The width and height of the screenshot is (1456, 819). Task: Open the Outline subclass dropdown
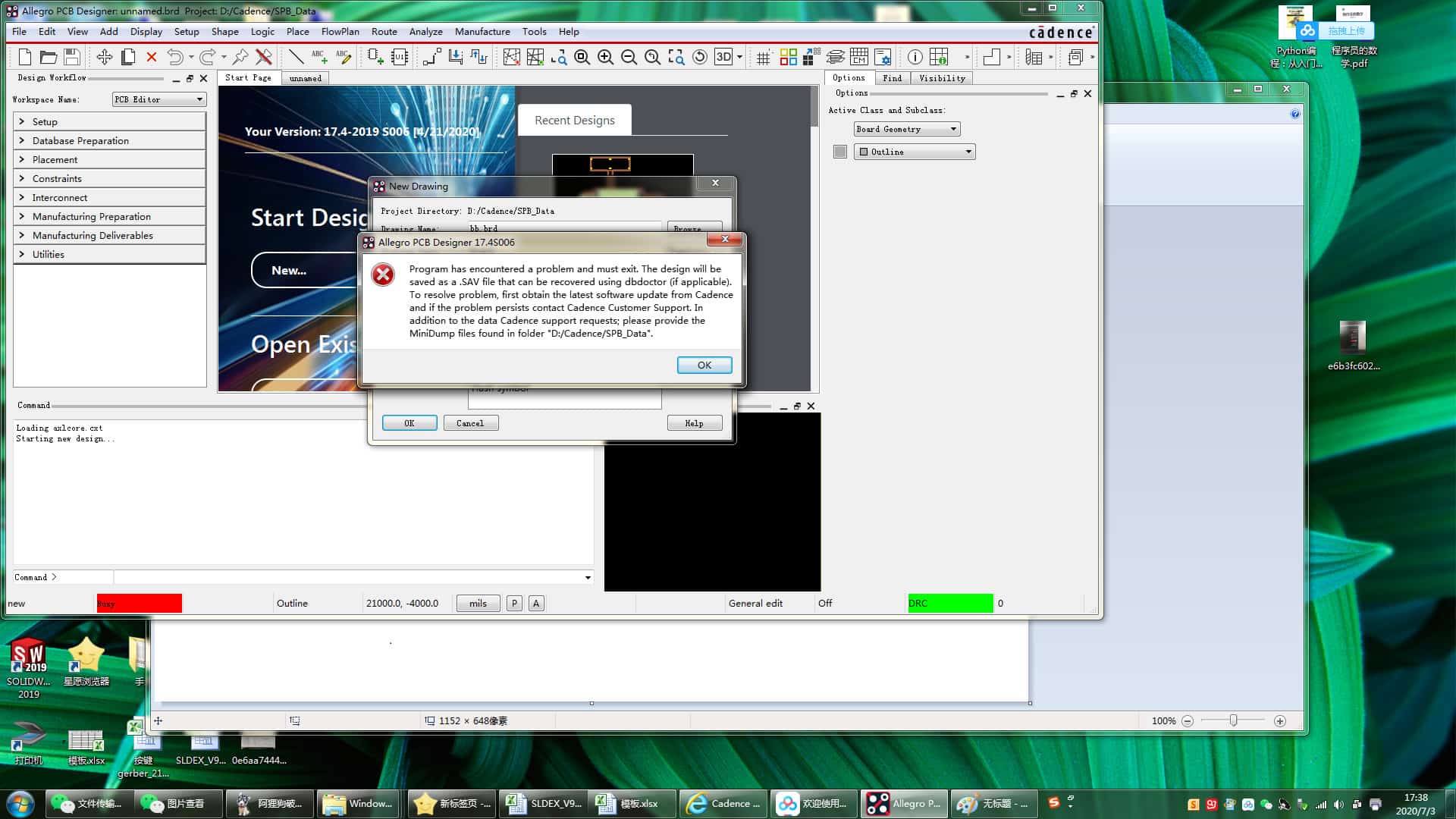click(915, 152)
